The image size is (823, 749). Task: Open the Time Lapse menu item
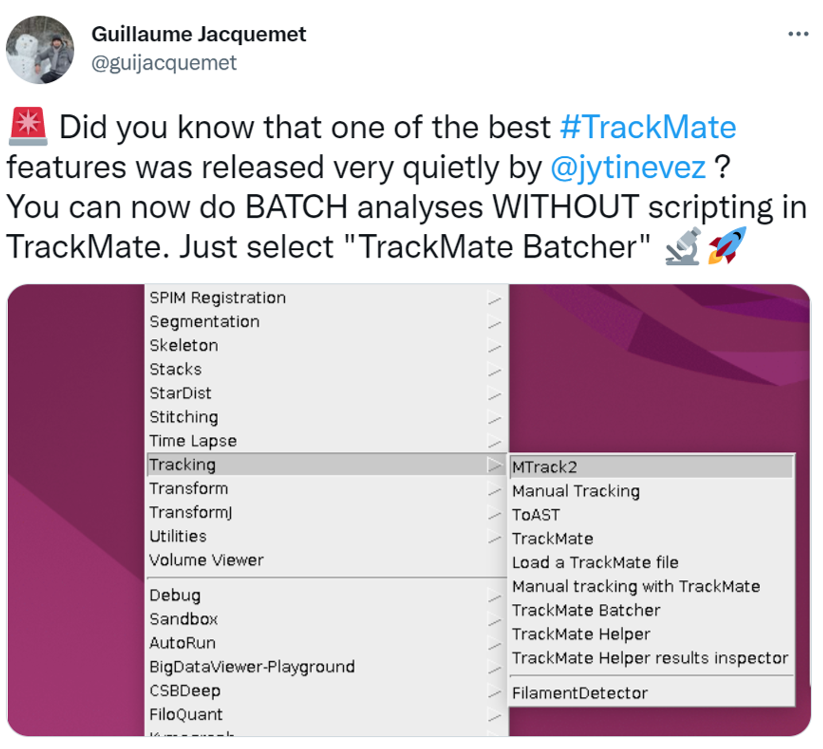pos(193,441)
